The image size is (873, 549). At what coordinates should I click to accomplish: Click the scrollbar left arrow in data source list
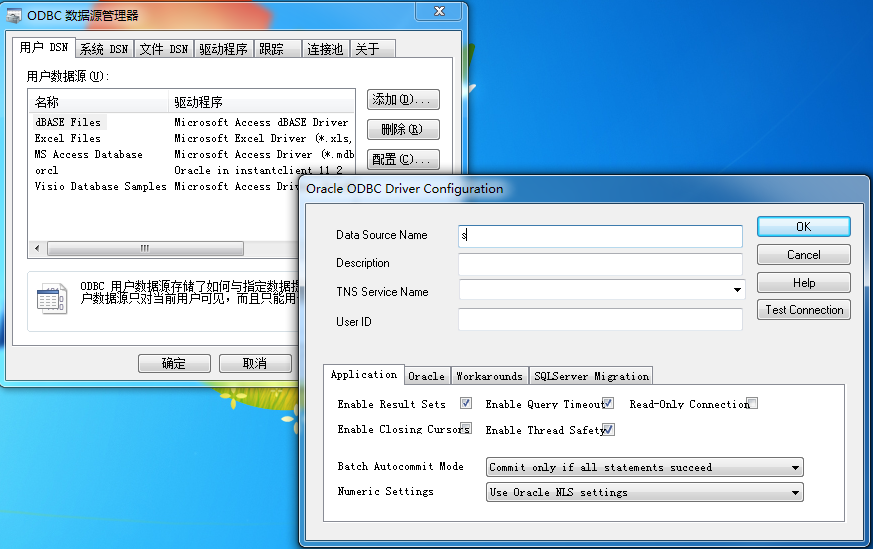click(x=37, y=248)
